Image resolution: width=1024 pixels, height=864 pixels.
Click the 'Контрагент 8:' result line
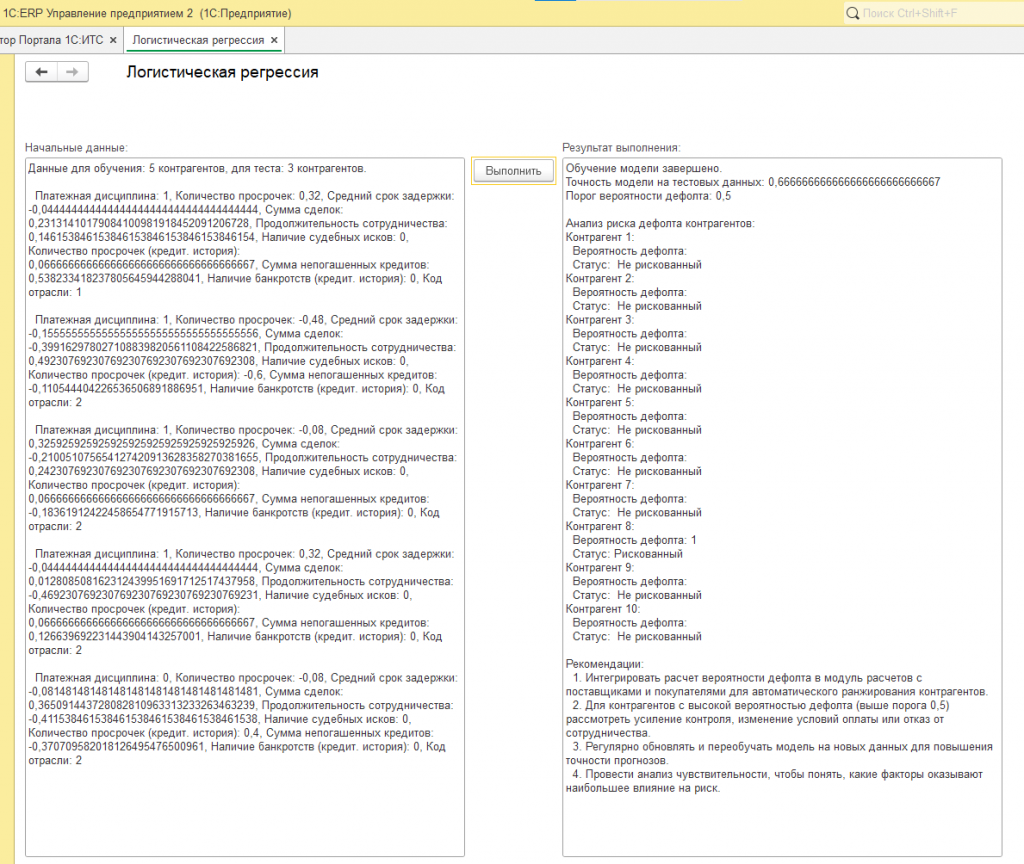coord(600,526)
